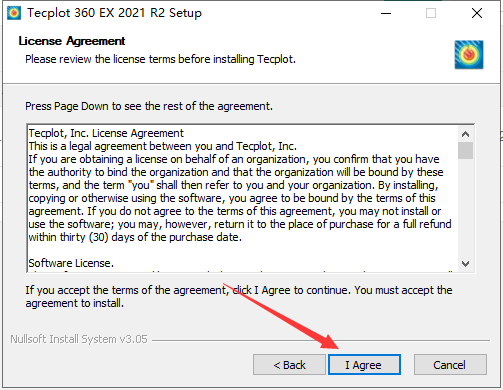The width and height of the screenshot is (503, 390).
Task: Click the Tecplot icon in the title bar
Action: pos(14,13)
